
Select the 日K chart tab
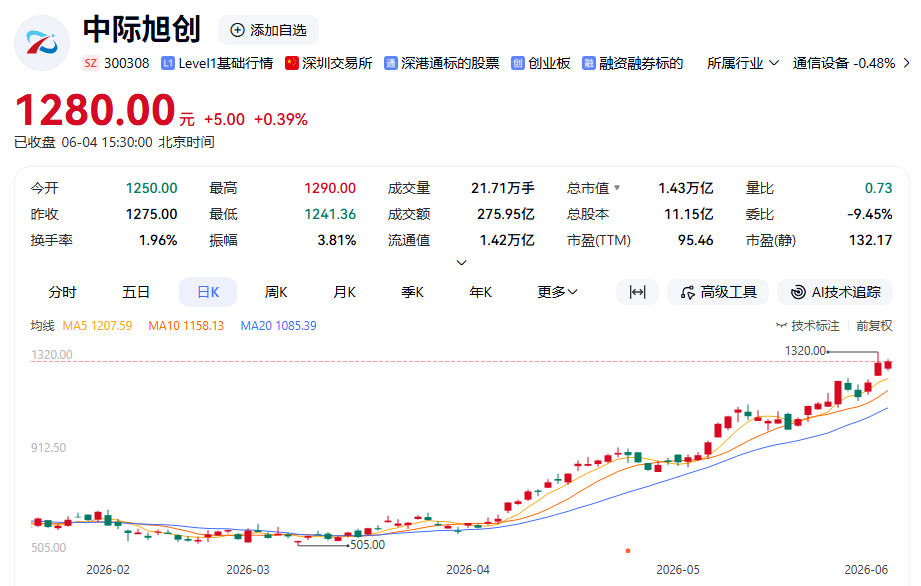pyautogui.click(x=208, y=292)
